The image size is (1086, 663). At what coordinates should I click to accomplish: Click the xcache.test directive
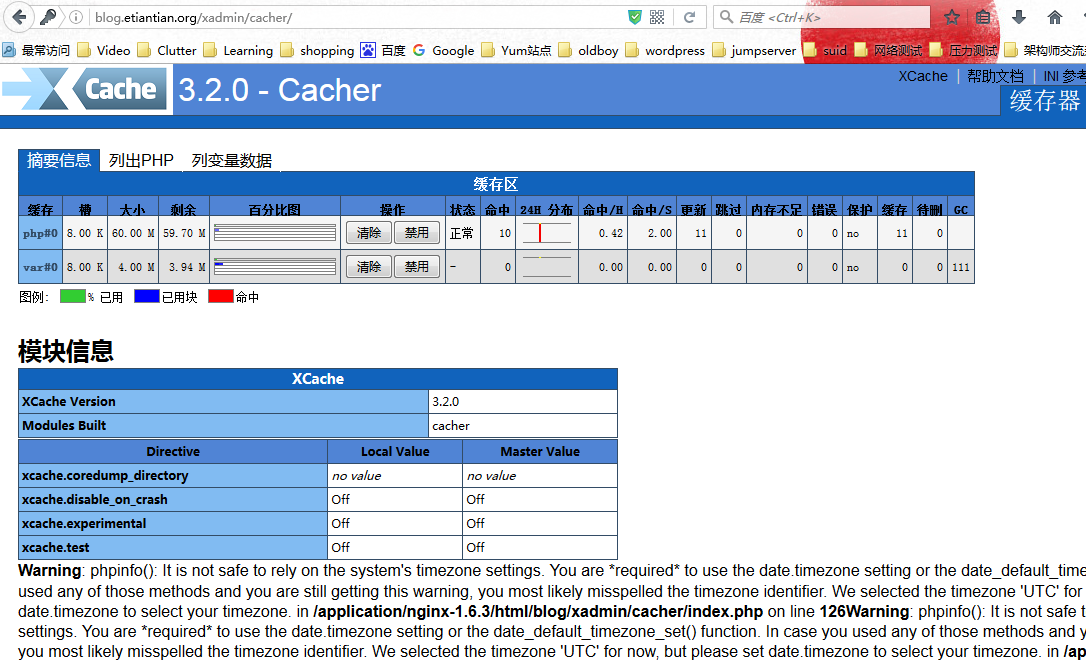(x=173, y=547)
